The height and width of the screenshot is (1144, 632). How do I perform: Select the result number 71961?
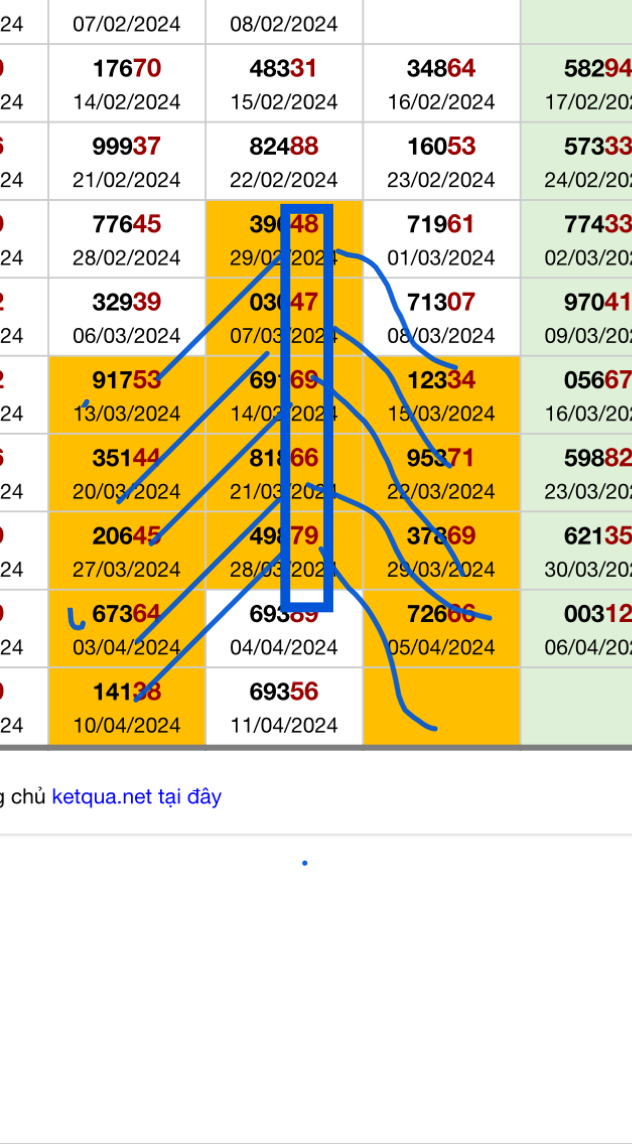[x=442, y=224]
